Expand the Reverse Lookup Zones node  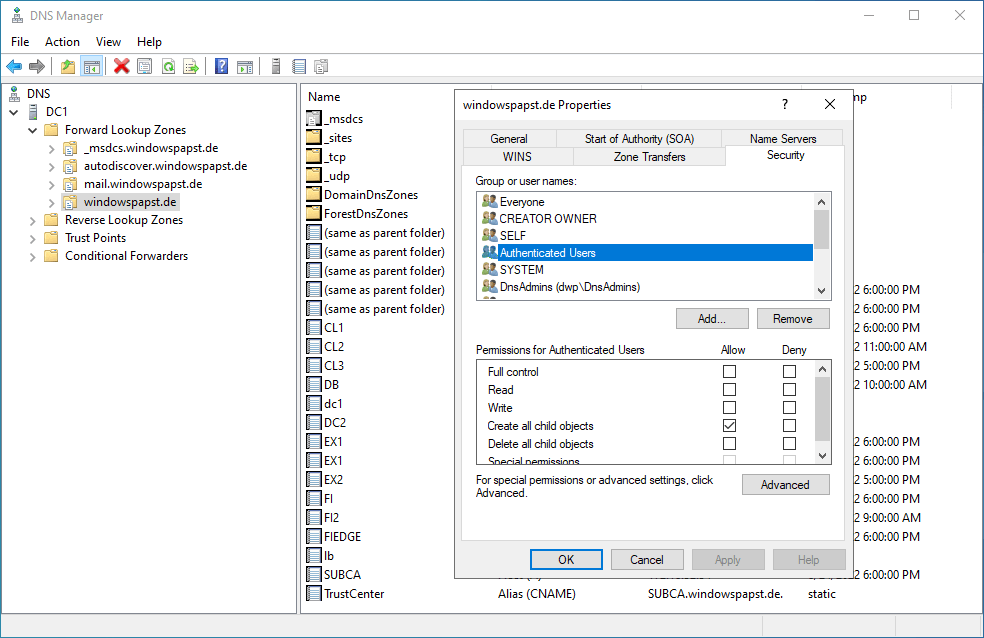click(33, 220)
